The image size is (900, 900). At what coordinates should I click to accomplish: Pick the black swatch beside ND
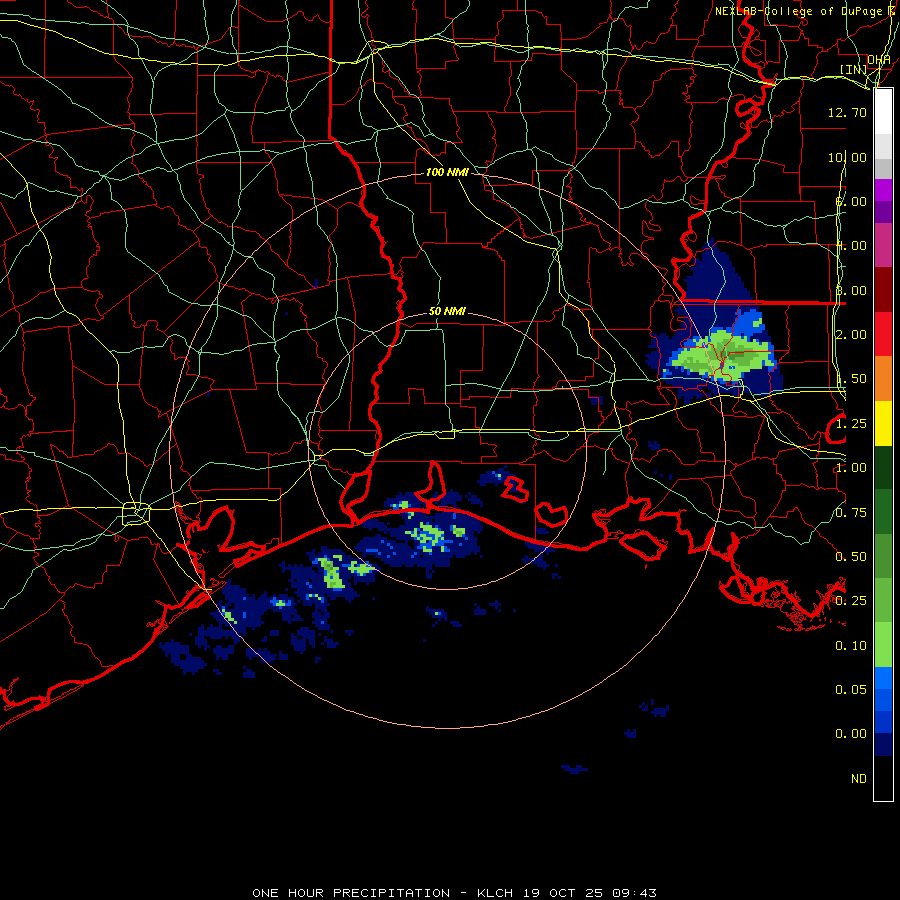tap(883, 778)
